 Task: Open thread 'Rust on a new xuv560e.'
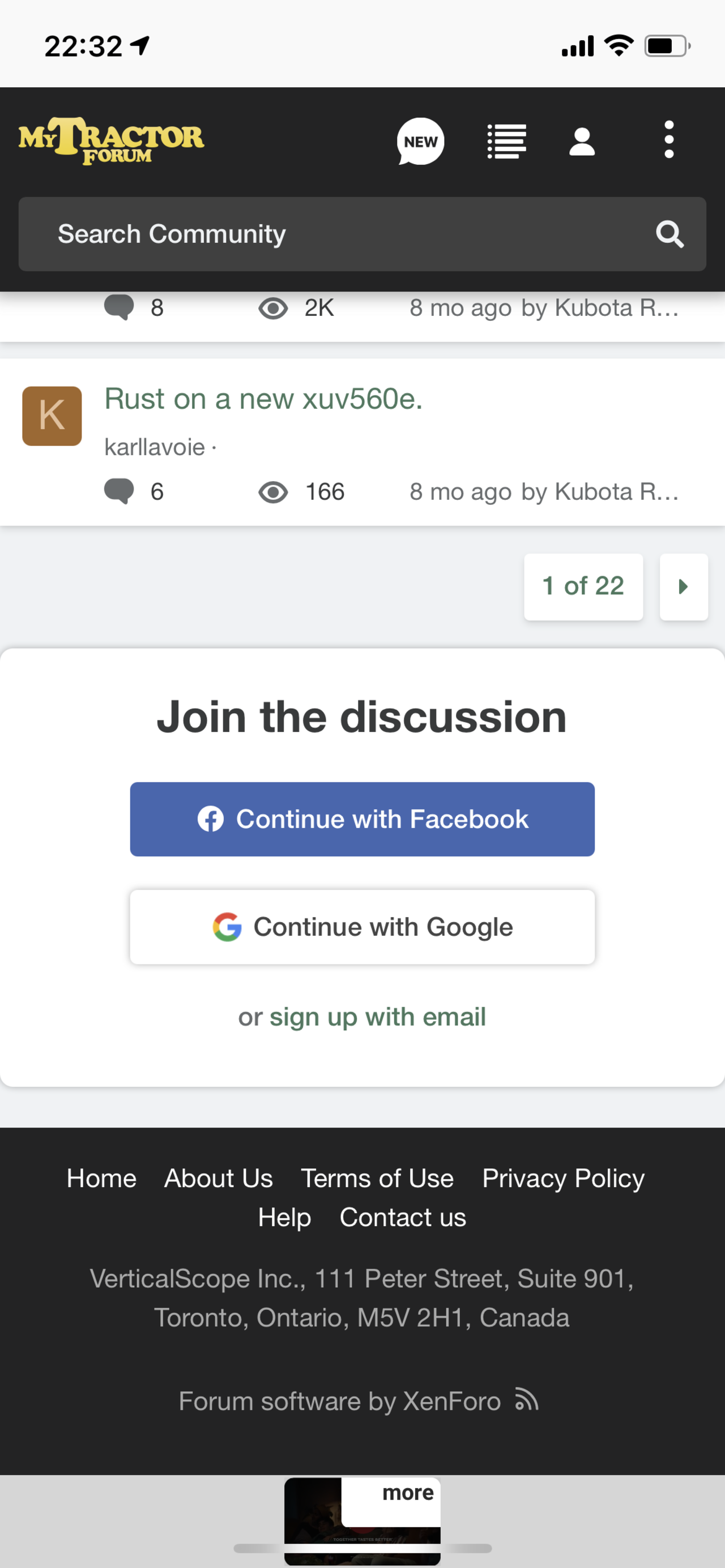tap(263, 399)
